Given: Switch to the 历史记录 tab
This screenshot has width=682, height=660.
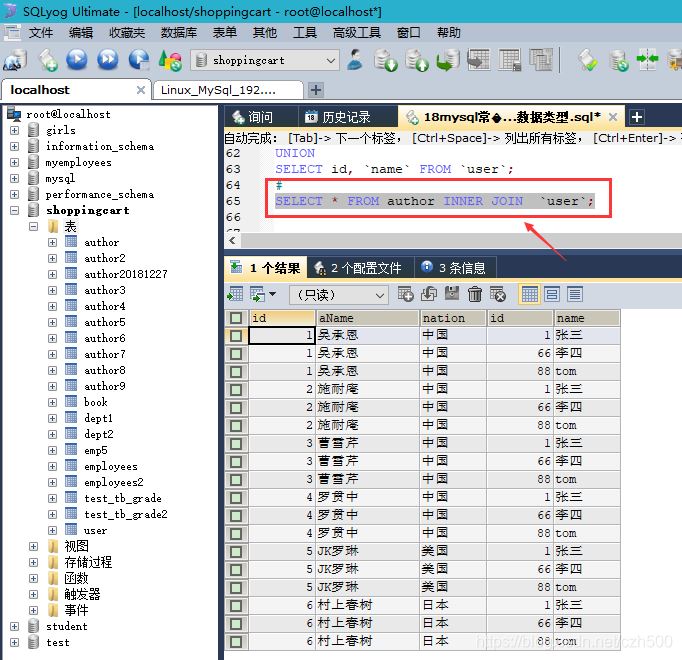Looking at the screenshot, I should coord(346,117).
